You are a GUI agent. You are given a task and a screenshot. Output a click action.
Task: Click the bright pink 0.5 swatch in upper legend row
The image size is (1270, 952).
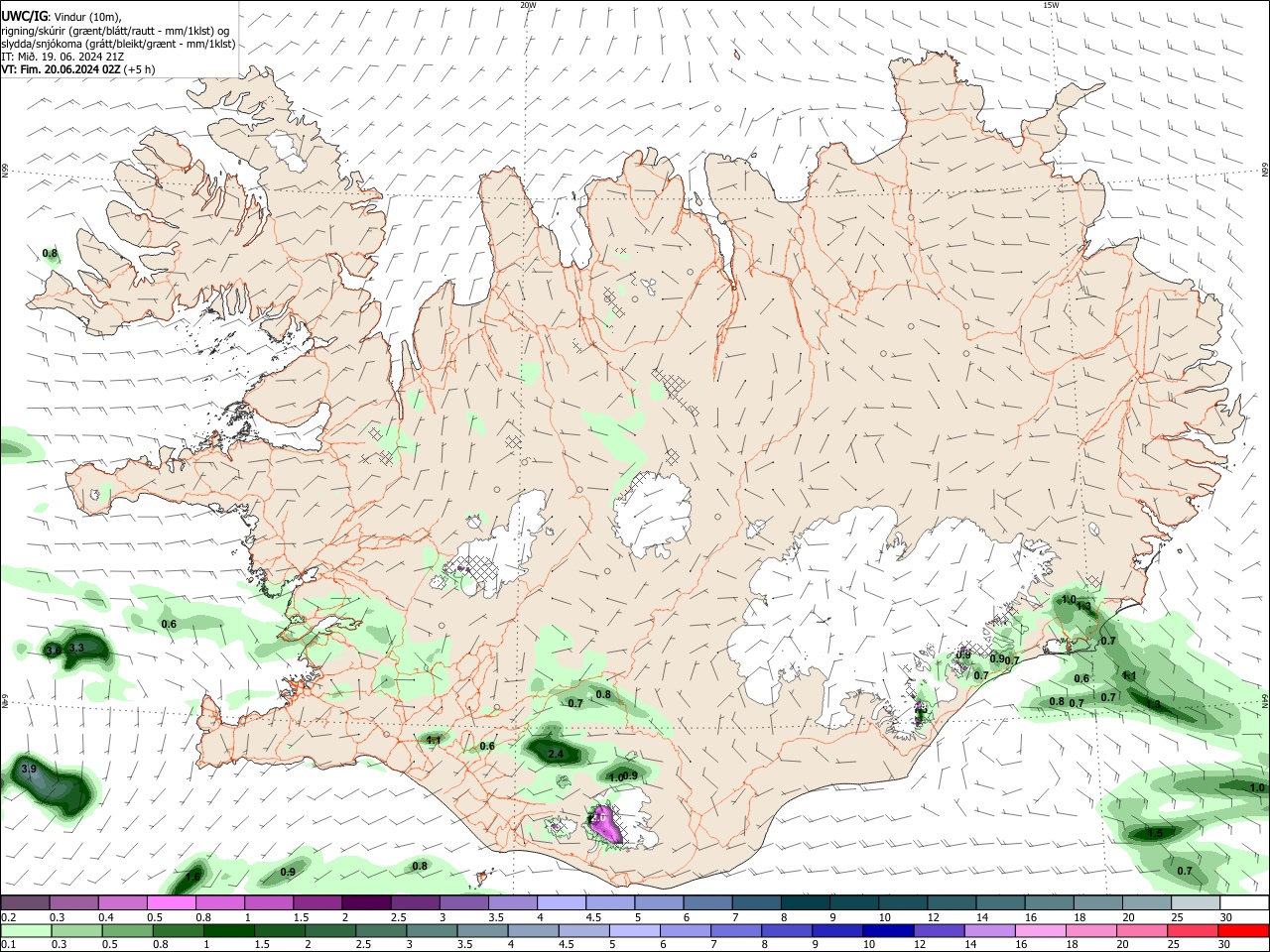[x=172, y=902]
